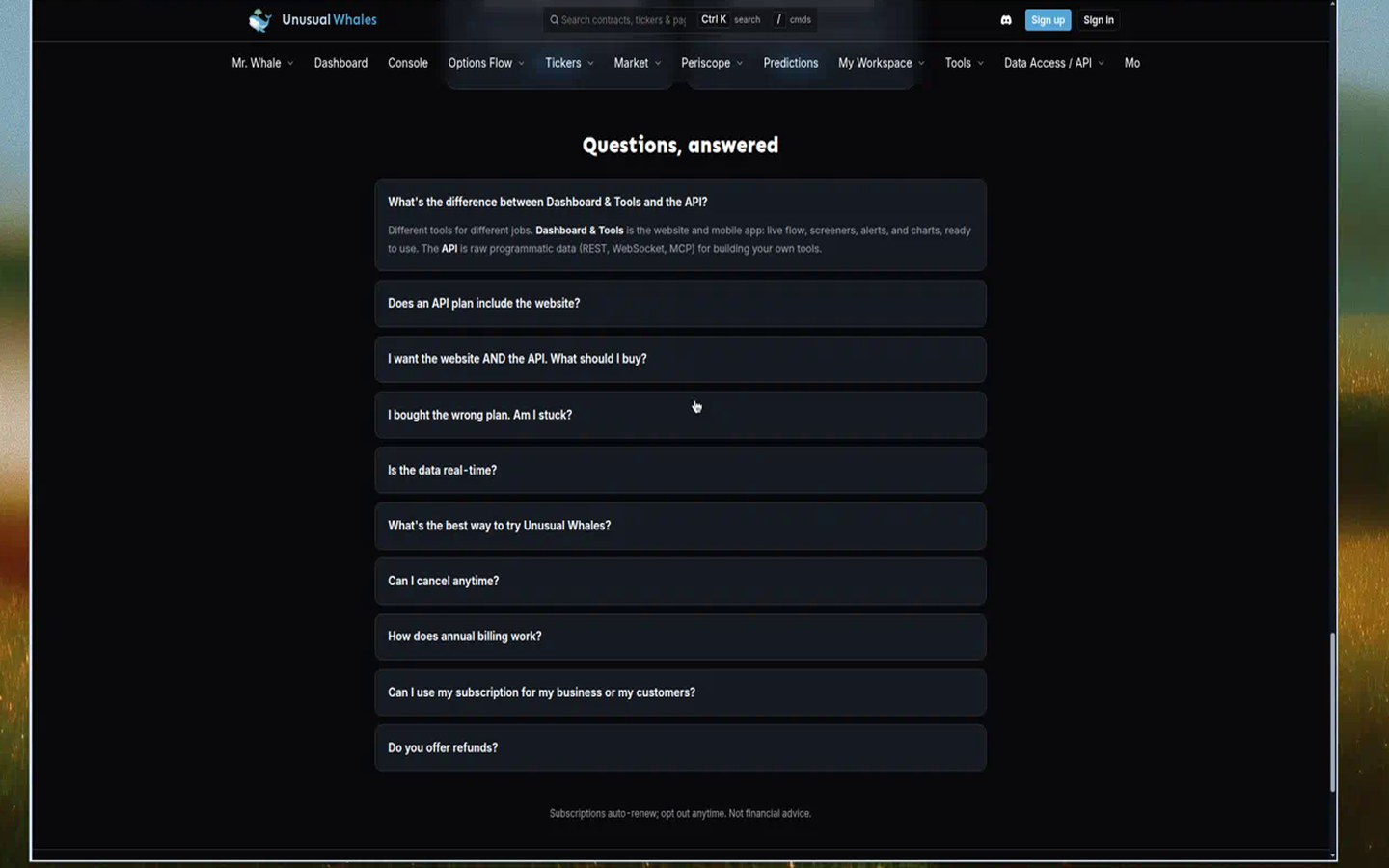Viewport: 1389px width, 868px height.
Task: Click the slash cmds shortcut hint
Action: click(x=794, y=20)
